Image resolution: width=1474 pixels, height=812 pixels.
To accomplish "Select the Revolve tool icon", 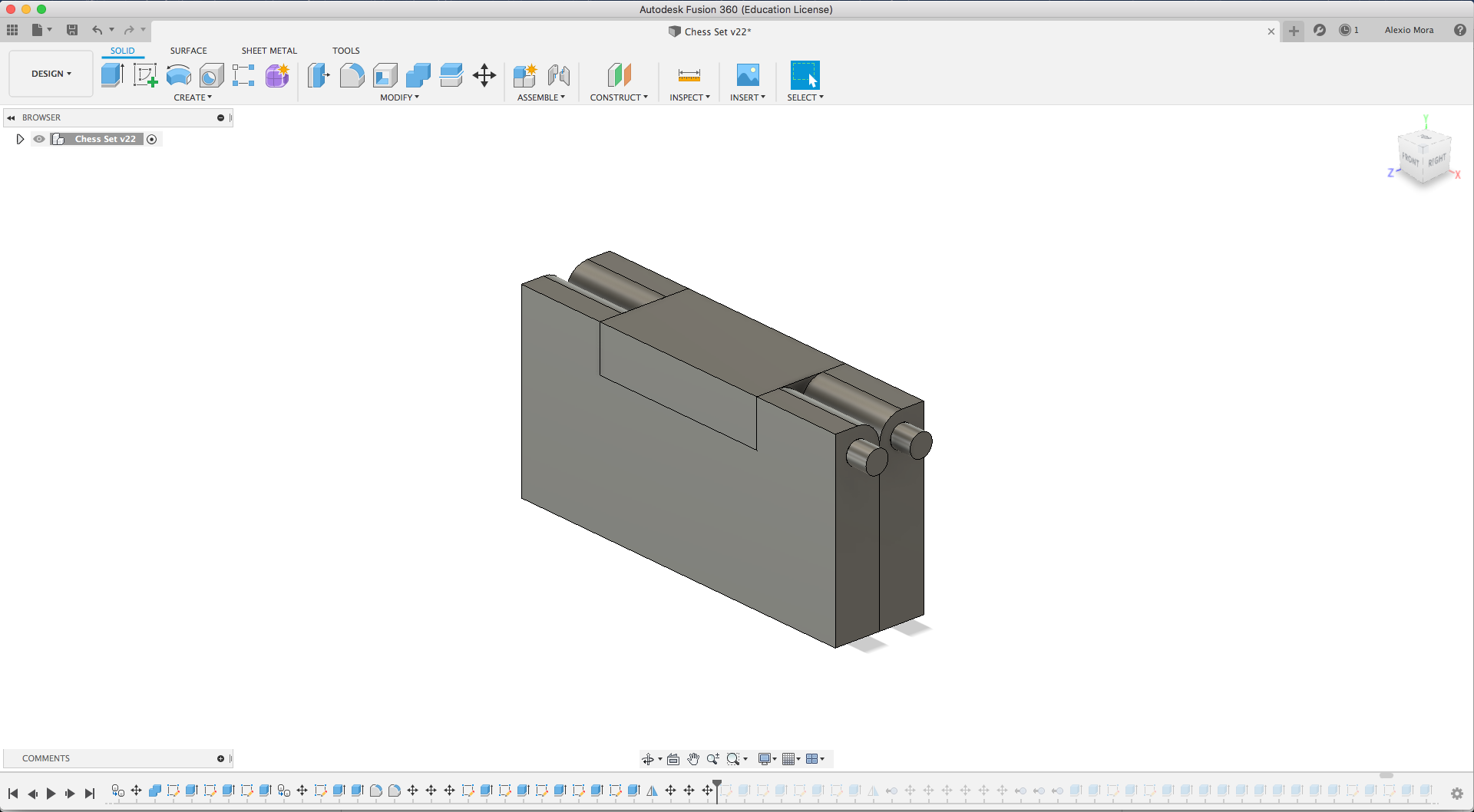I will coord(178,75).
